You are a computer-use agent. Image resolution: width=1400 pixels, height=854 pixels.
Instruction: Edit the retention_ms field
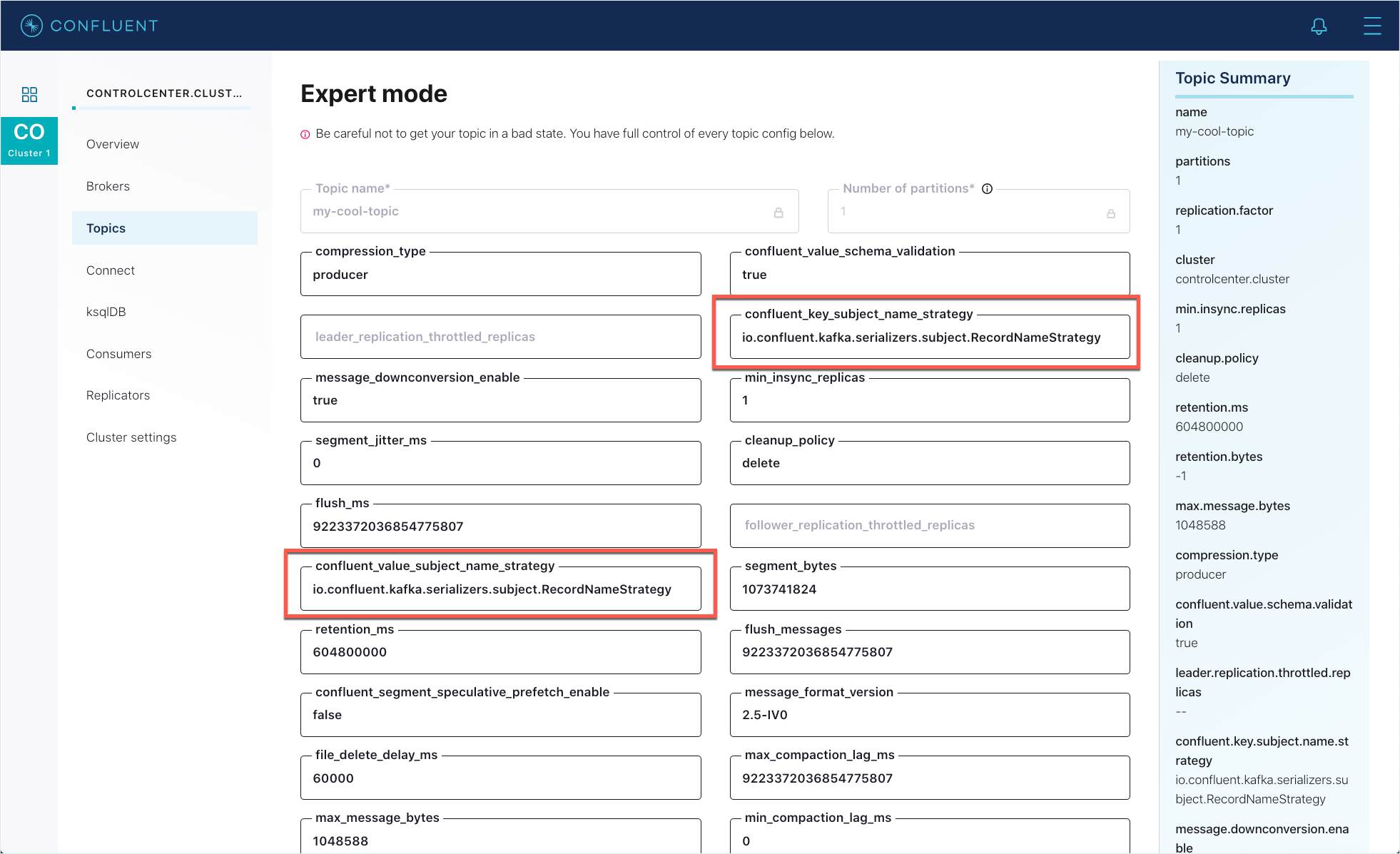pos(501,652)
